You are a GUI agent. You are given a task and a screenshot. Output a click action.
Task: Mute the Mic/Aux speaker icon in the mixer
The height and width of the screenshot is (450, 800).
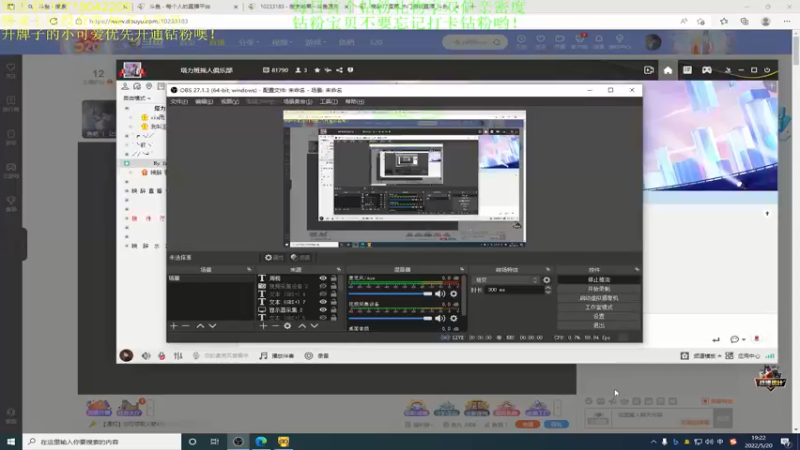coord(440,294)
